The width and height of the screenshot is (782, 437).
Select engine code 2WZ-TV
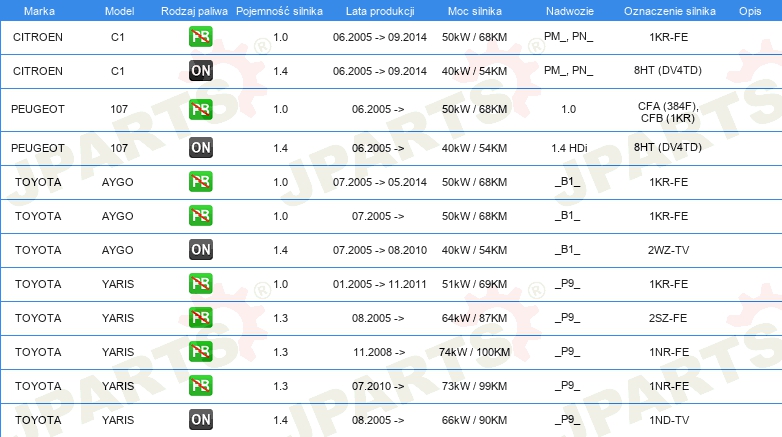pos(668,250)
